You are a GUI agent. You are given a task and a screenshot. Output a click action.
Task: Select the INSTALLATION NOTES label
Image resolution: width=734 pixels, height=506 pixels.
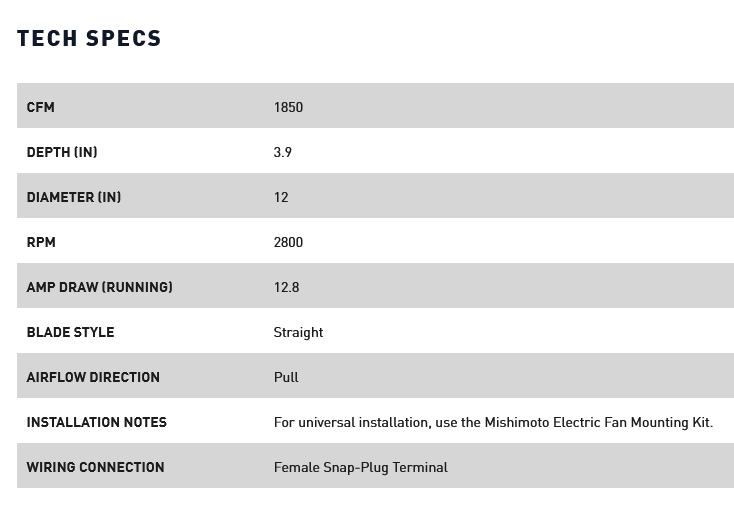click(96, 422)
